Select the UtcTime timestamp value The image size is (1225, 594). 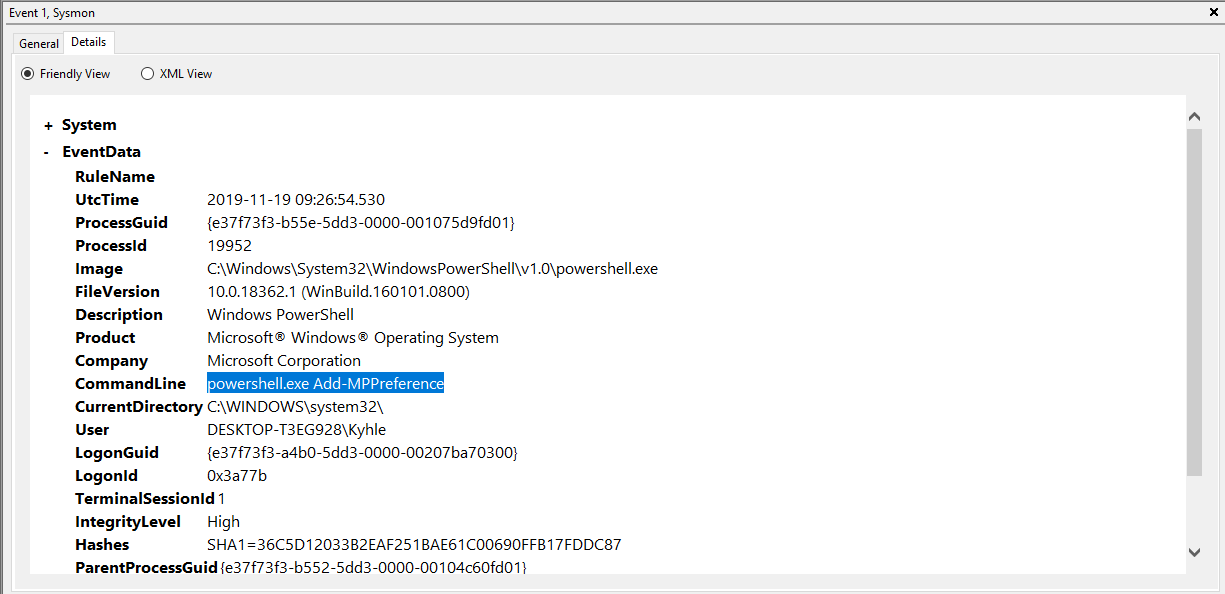pos(295,200)
